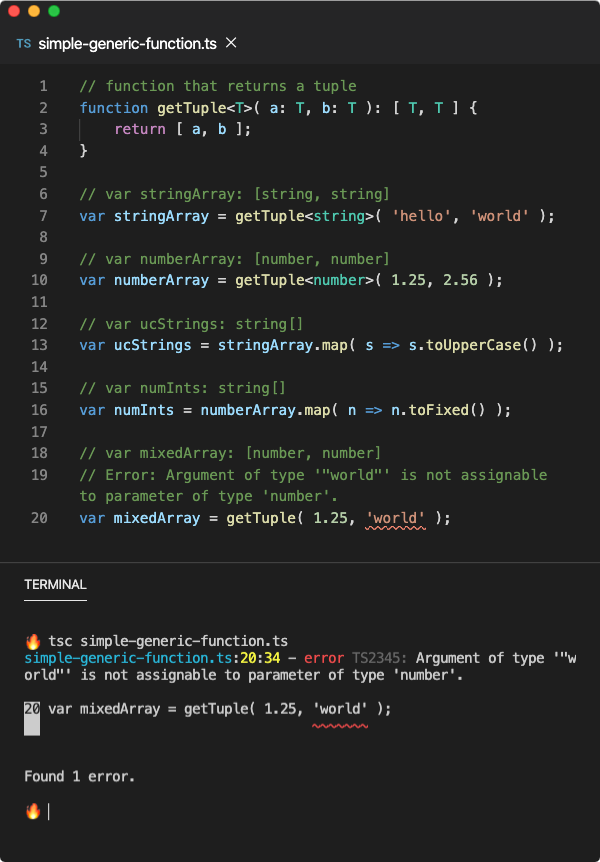600x862 pixels.
Task: Close the simple-generic-function.ts tab
Action: tap(232, 43)
